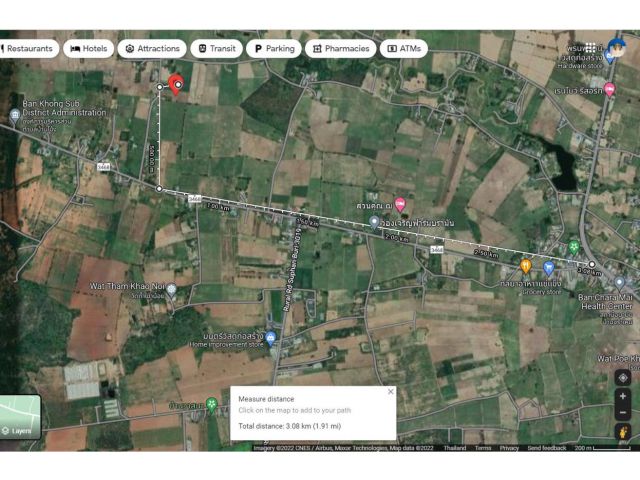Zoom out with the minus button
The height and width of the screenshot is (480, 640).
tap(622, 412)
